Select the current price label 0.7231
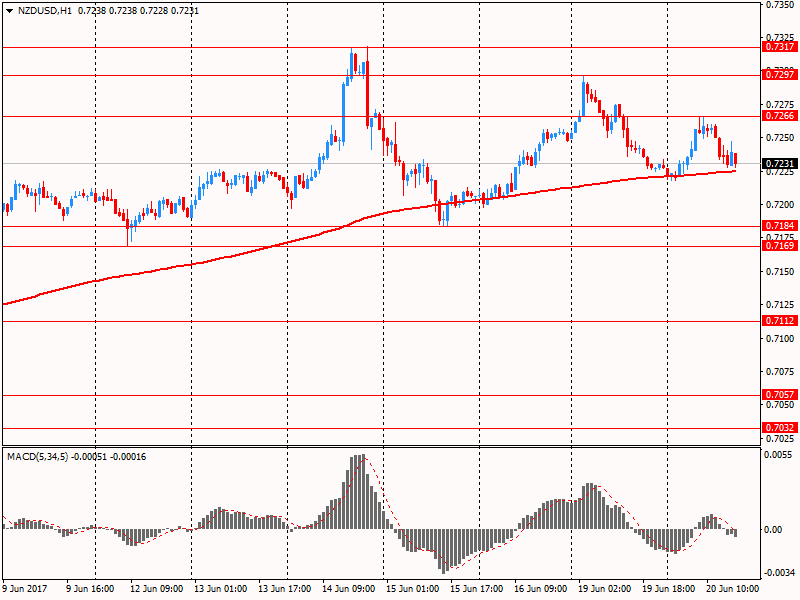Image resolution: width=800 pixels, height=600 pixels. (780, 164)
